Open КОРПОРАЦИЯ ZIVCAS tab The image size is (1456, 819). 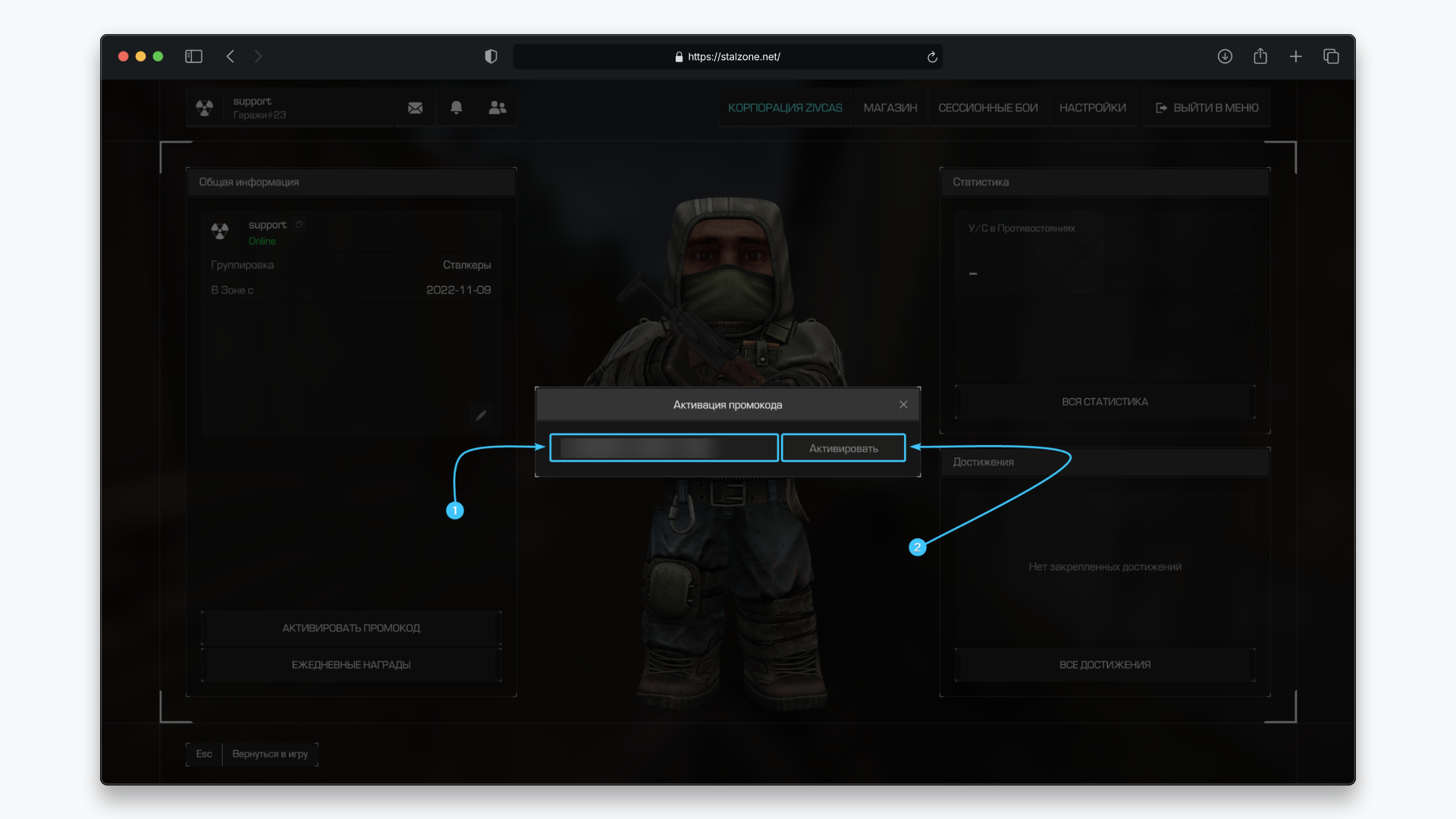click(785, 108)
